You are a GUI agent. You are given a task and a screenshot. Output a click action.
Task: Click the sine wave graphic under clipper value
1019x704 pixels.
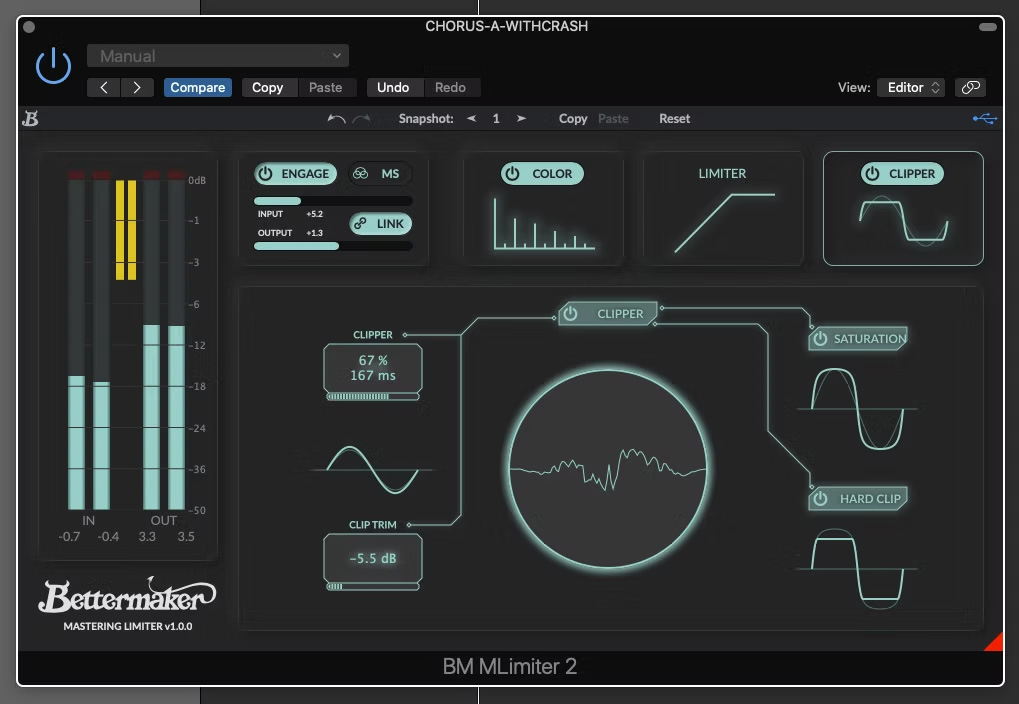(x=372, y=469)
